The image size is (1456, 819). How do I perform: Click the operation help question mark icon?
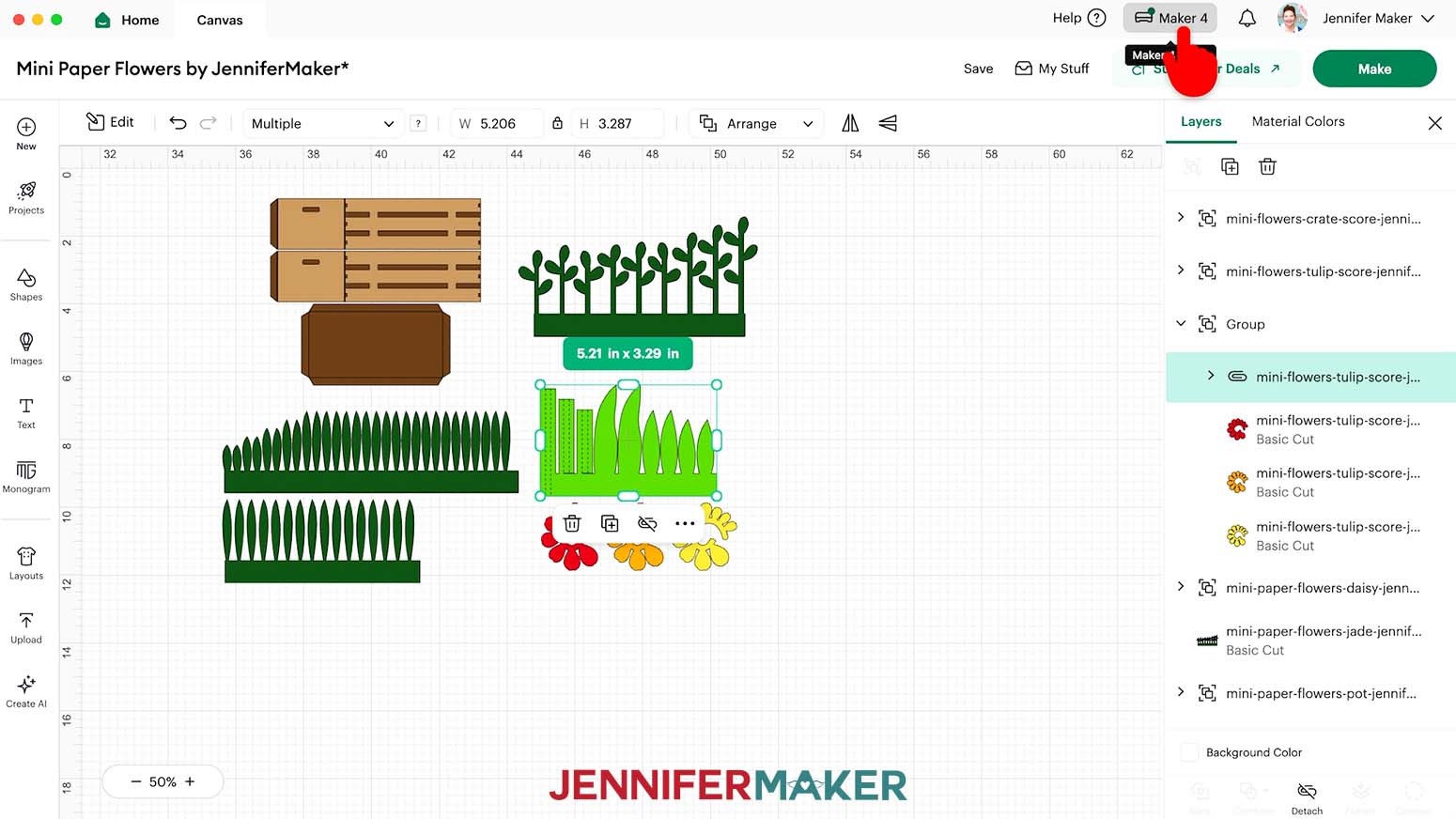tap(418, 123)
